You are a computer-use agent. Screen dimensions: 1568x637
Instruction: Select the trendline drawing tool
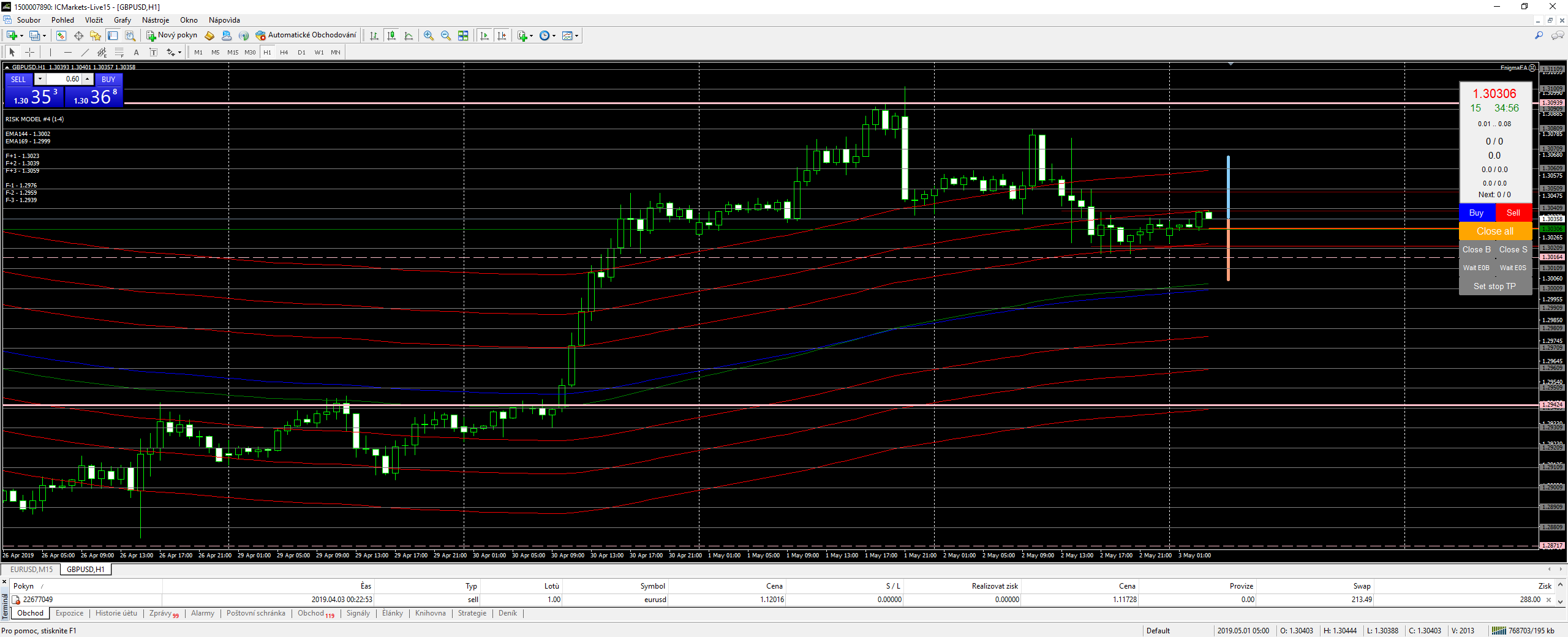click(85, 53)
